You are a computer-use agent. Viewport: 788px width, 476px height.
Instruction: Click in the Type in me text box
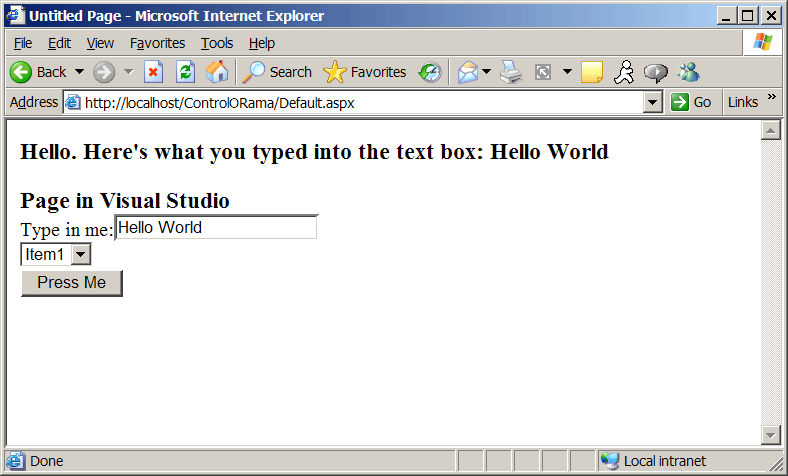pyautogui.click(x=216, y=228)
